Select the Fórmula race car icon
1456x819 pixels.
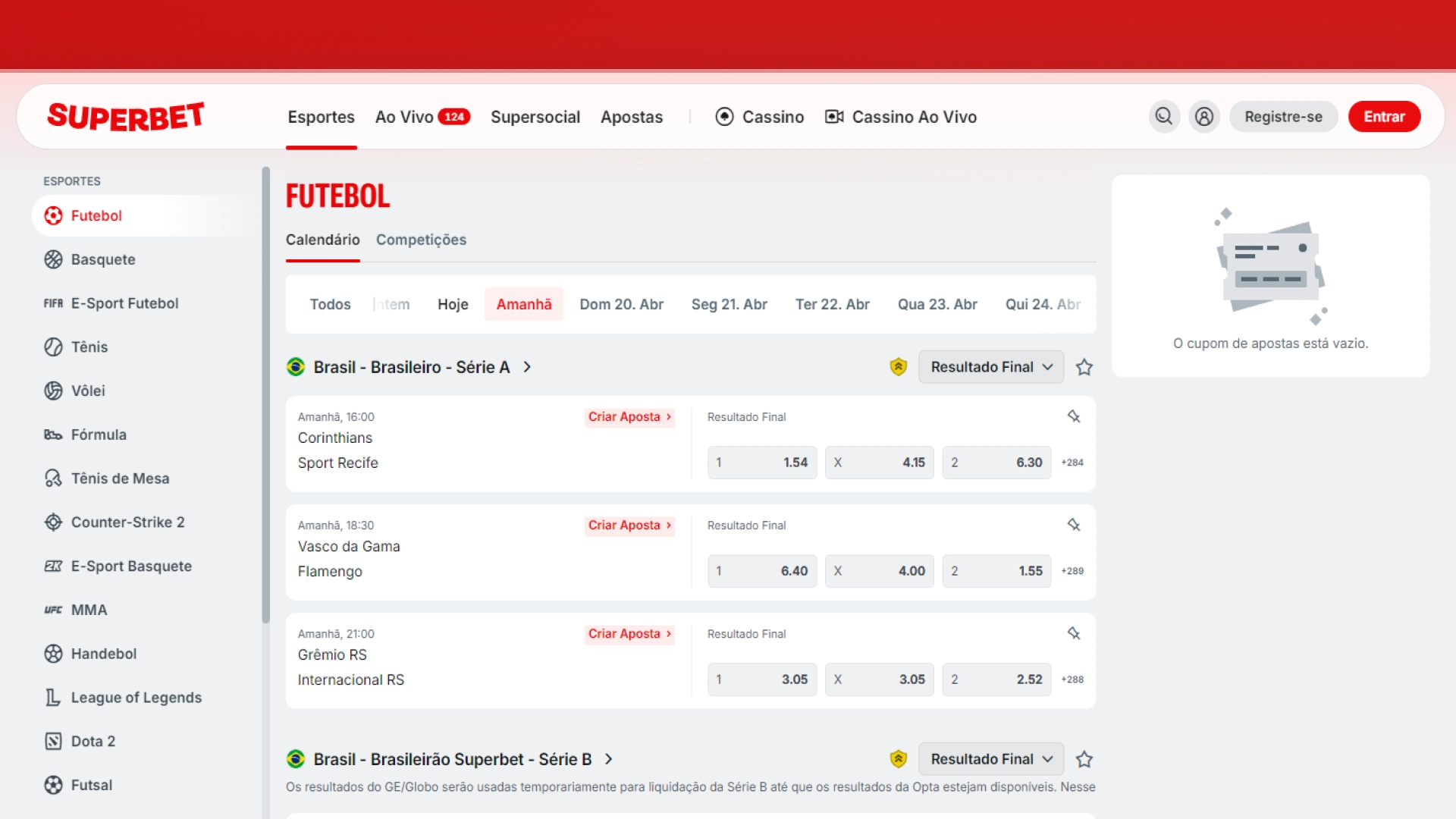[53, 435]
